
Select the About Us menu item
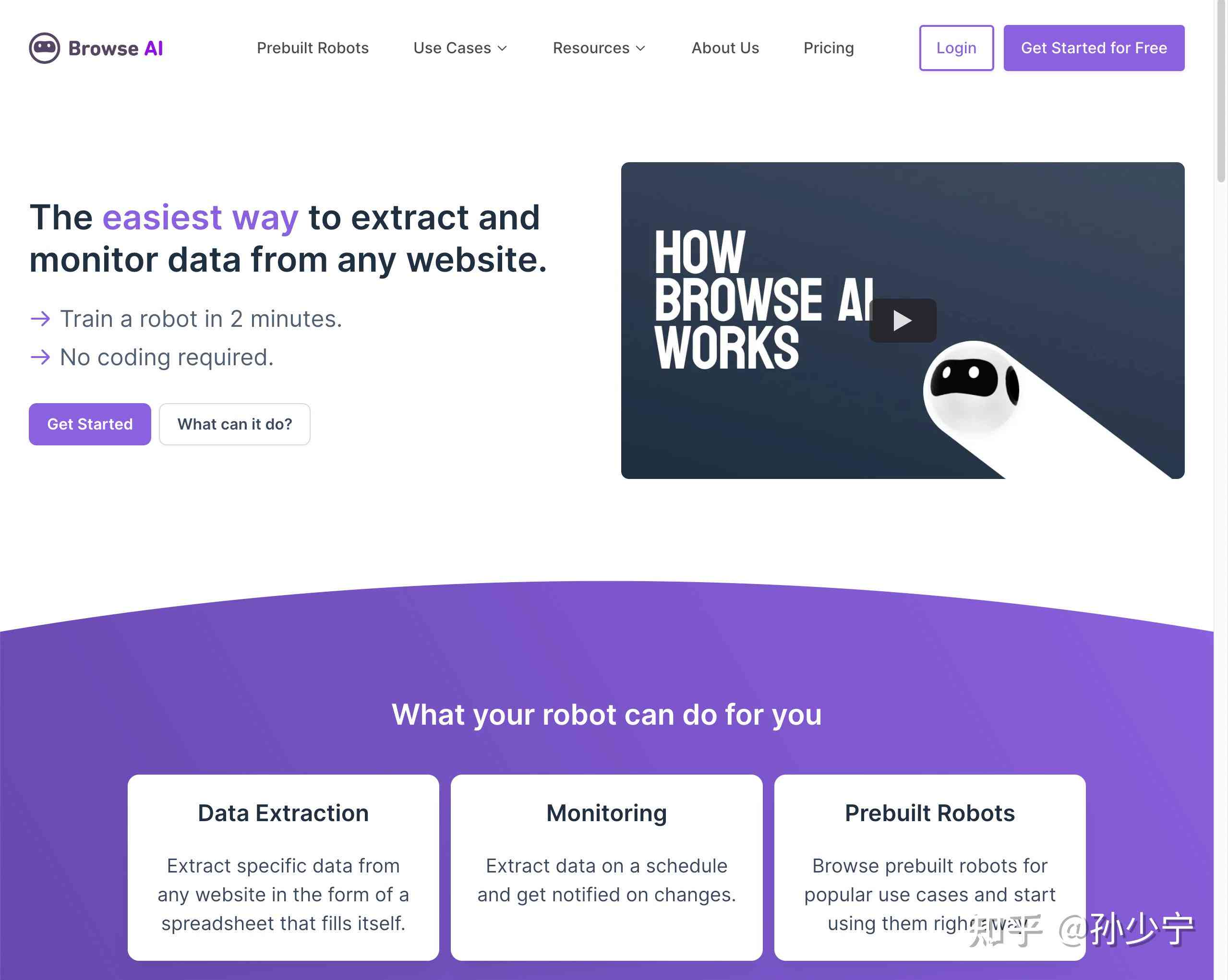click(x=726, y=48)
